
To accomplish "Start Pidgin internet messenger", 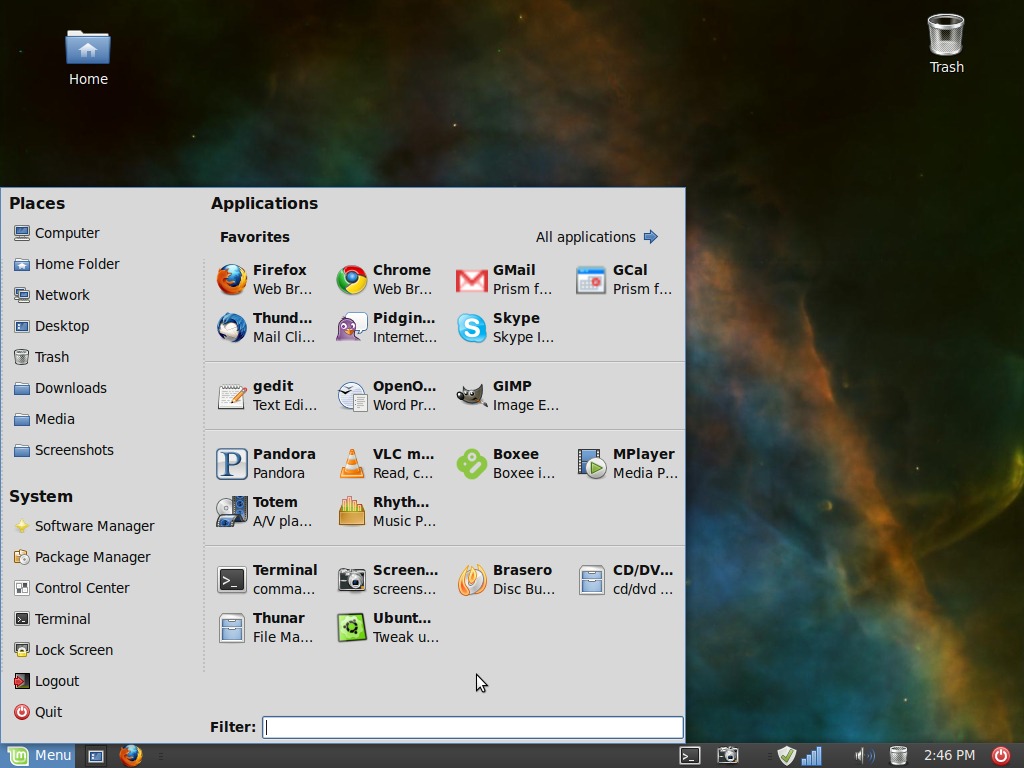I will 385,327.
